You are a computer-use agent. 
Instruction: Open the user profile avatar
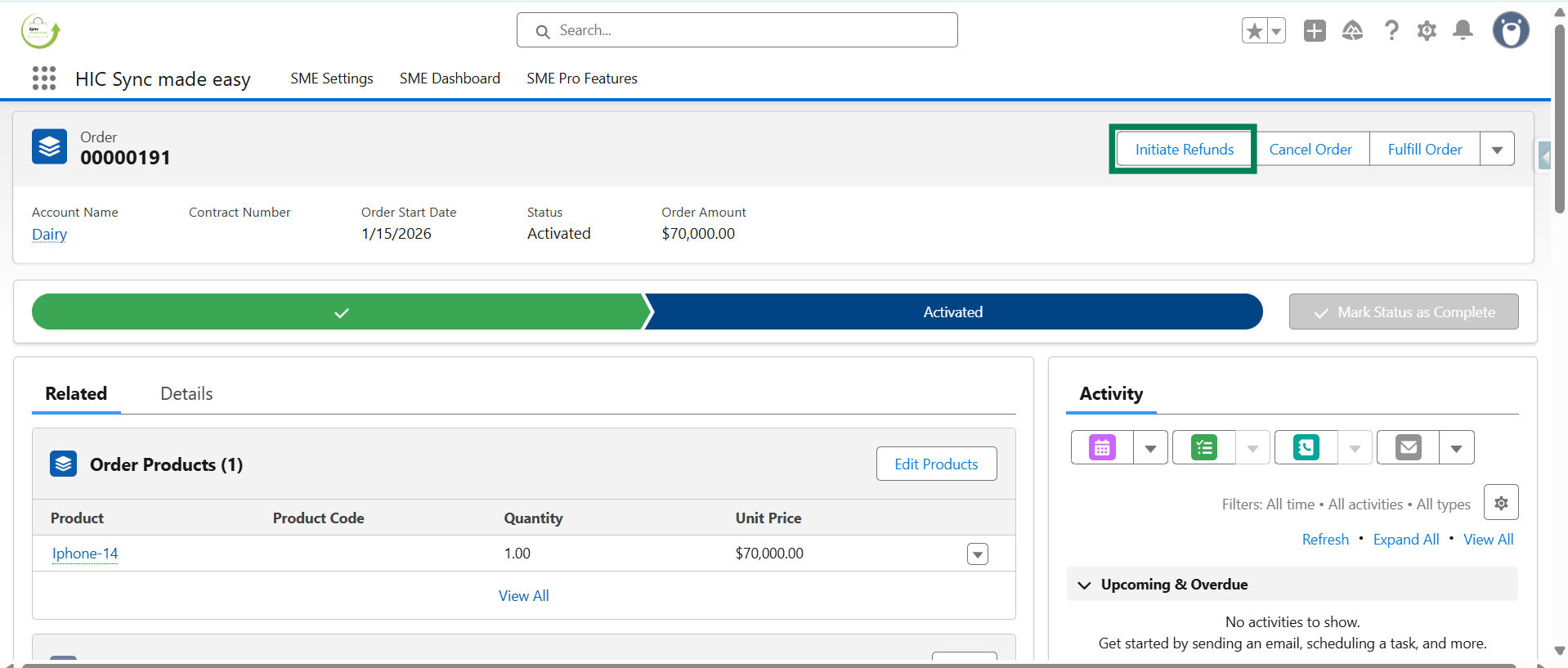tap(1510, 31)
